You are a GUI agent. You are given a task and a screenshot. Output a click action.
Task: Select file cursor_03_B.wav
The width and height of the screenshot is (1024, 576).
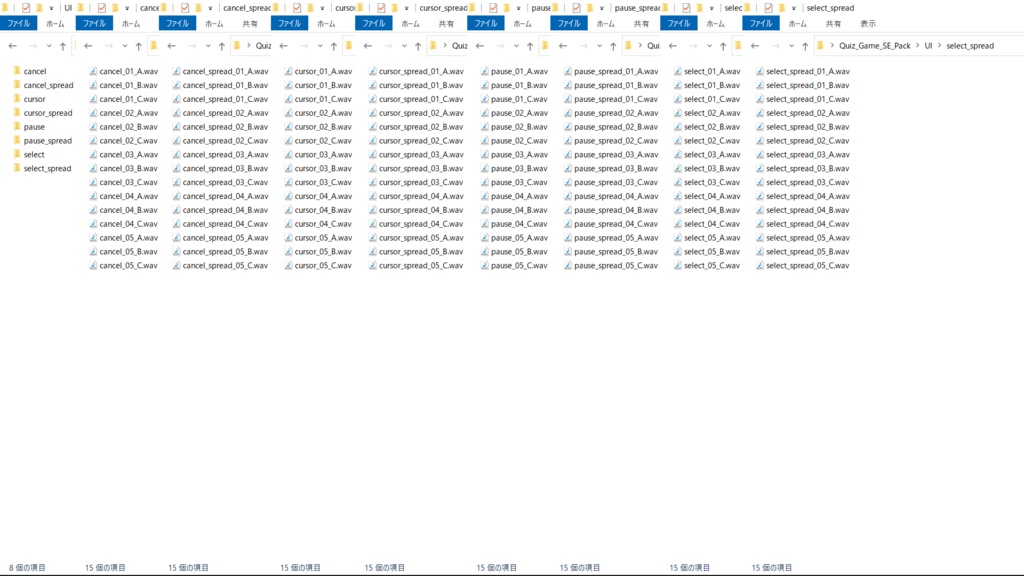[x=319, y=168]
